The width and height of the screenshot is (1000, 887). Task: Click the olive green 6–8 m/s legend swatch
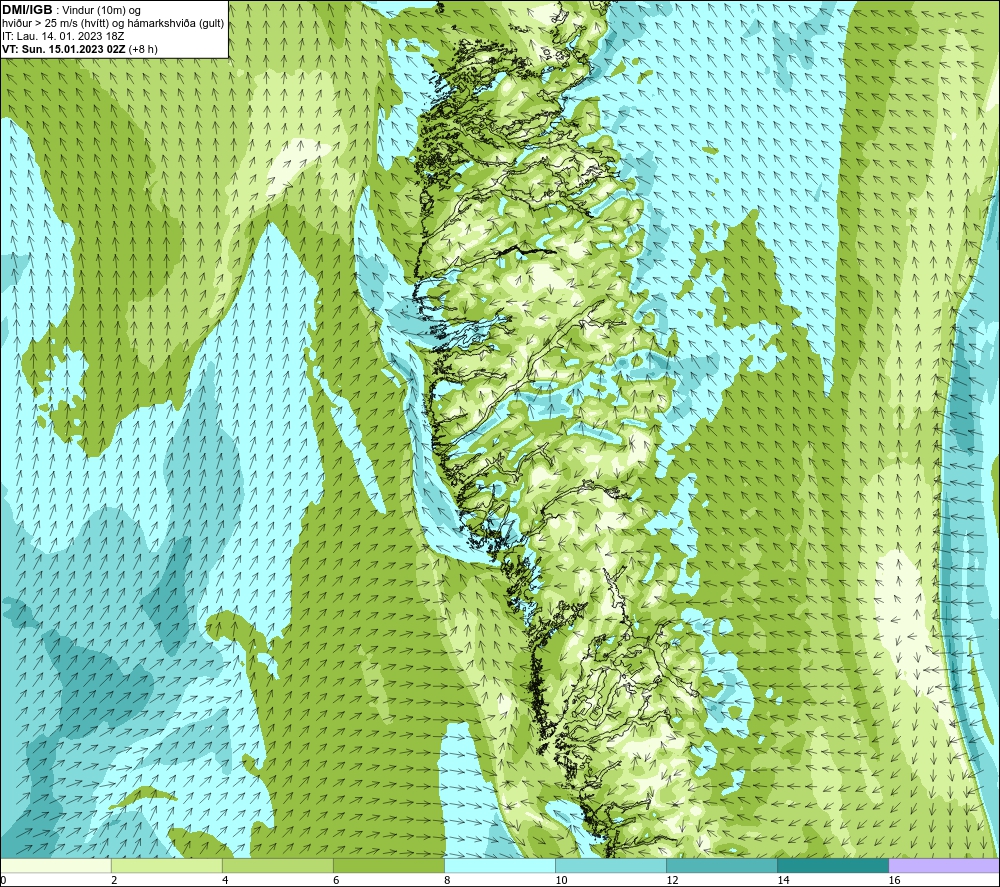click(389, 865)
